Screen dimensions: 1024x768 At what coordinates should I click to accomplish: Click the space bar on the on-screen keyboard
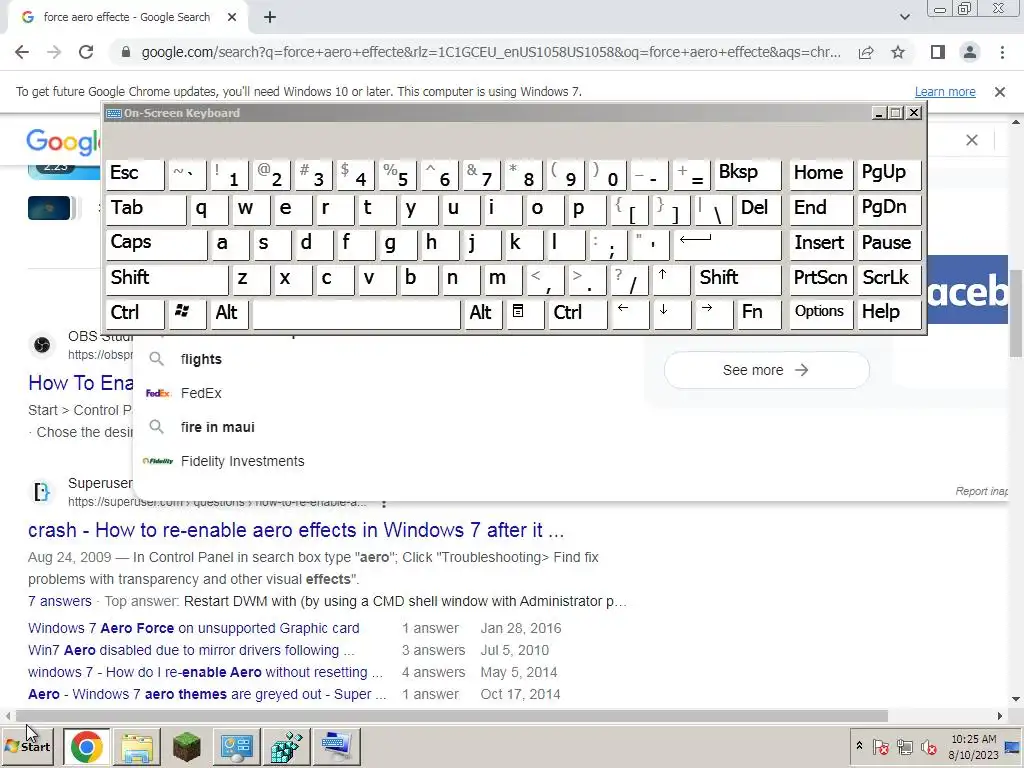point(356,313)
